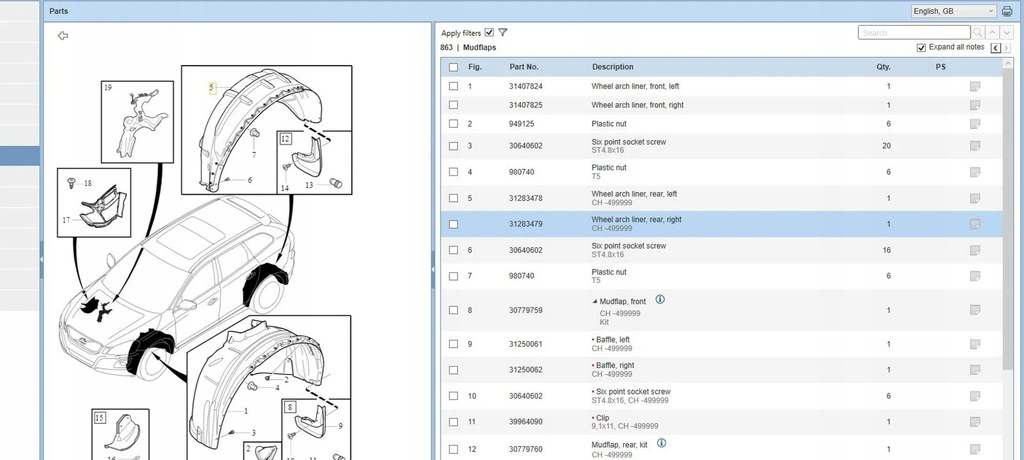1024x460 pixels.
Task: Select checkbox for part 31250061
Action: pos(453,344)
